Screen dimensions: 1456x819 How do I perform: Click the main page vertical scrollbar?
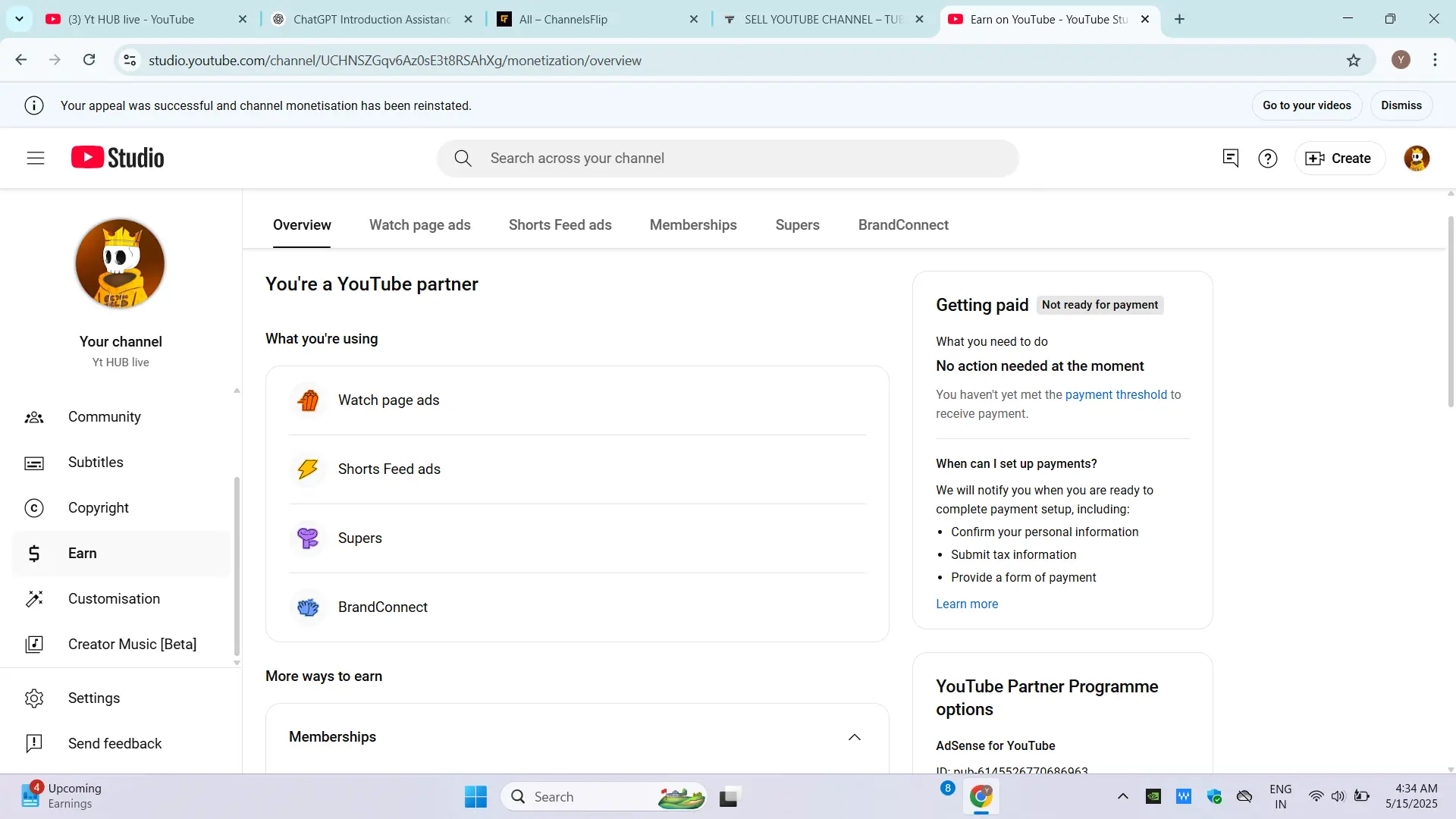(x=1451, y=311)
